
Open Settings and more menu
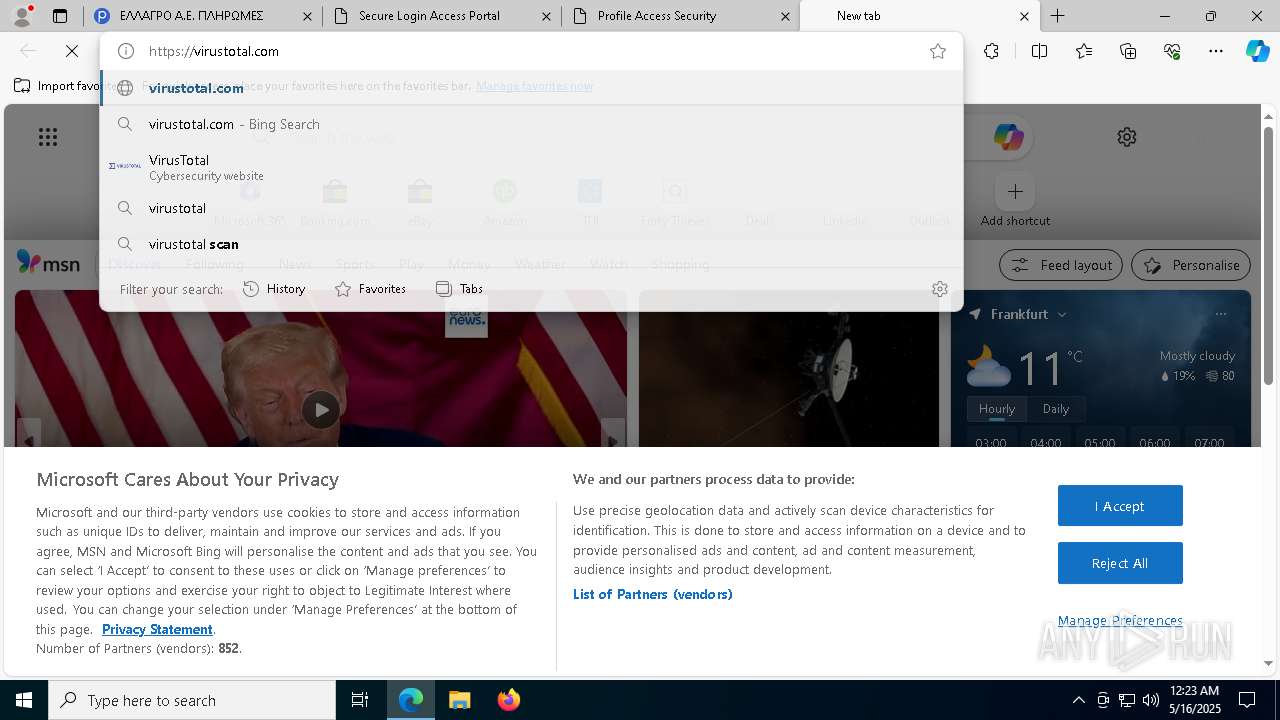click(1216, 51)
